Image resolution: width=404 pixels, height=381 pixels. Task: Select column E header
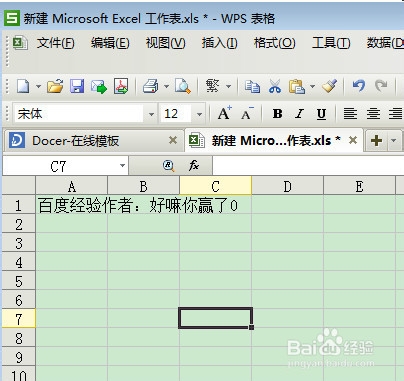coord(359,186)
